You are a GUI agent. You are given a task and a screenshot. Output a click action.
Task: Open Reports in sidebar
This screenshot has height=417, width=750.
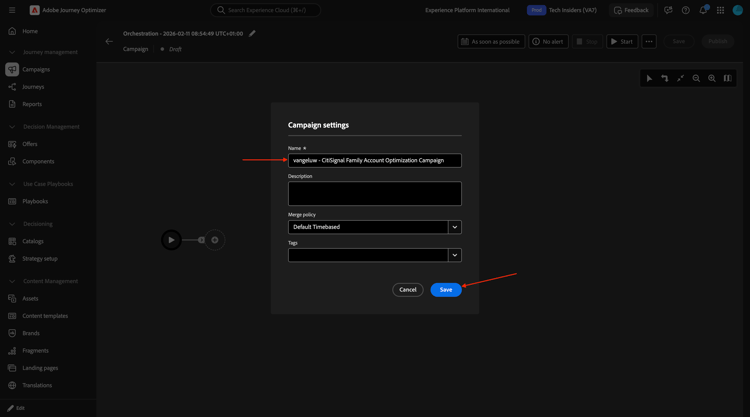coord(32,104)
